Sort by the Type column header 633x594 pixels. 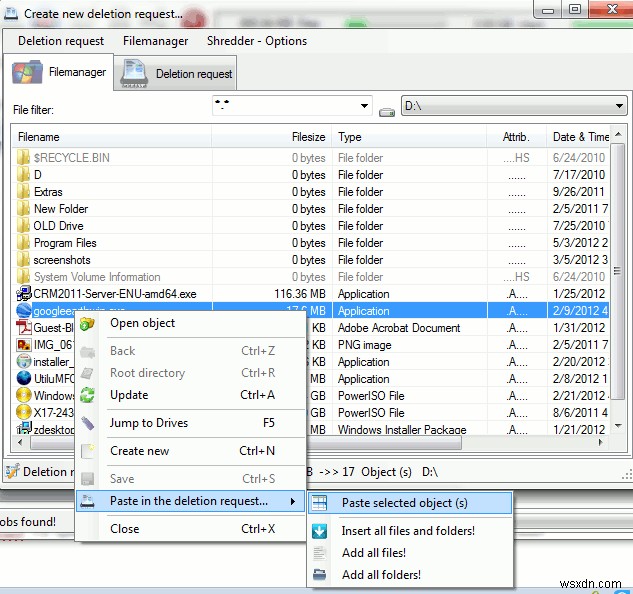pos(409,137)
